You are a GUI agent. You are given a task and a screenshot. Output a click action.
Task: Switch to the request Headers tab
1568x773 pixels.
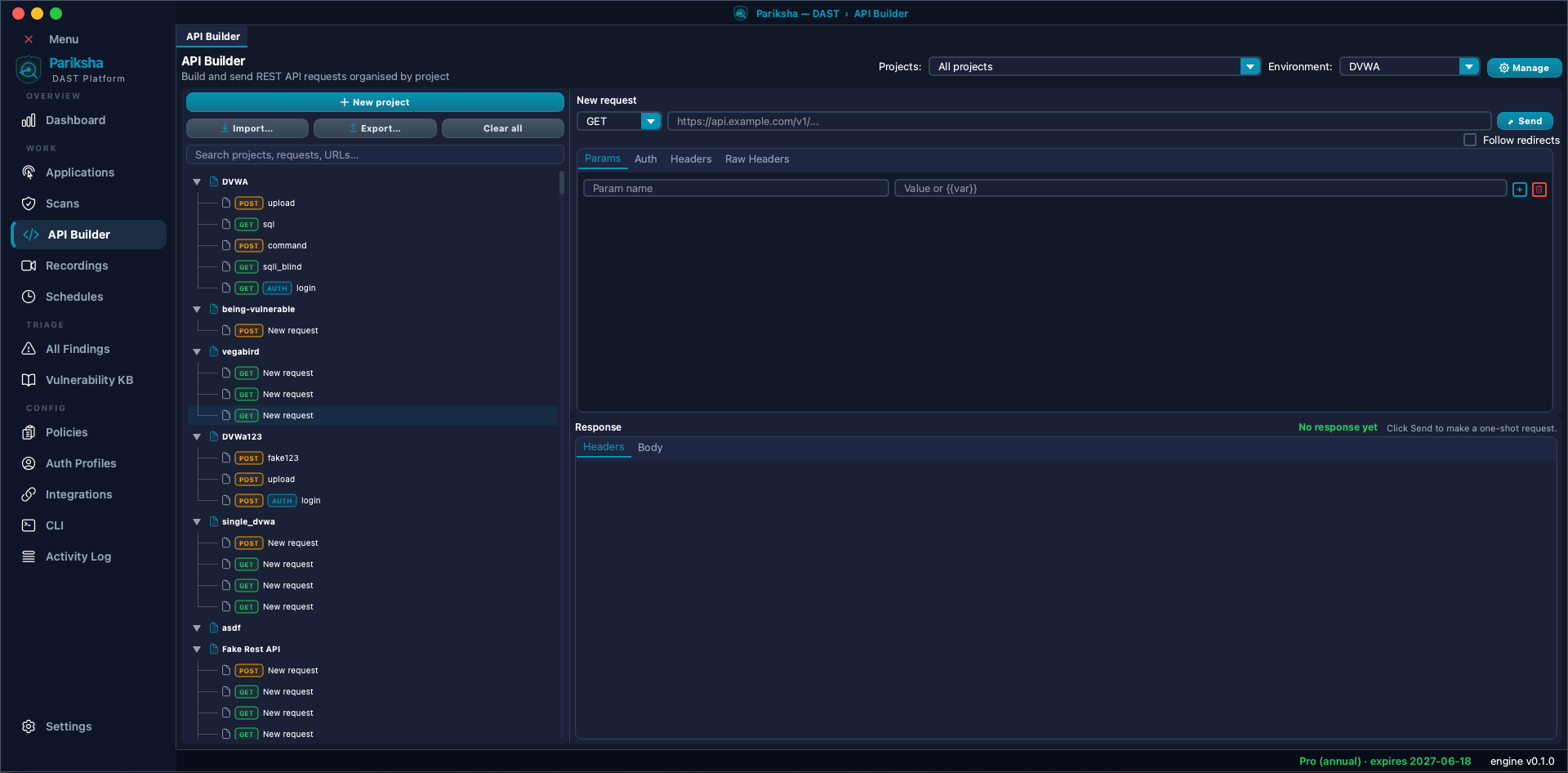click(x=691, y=159)
